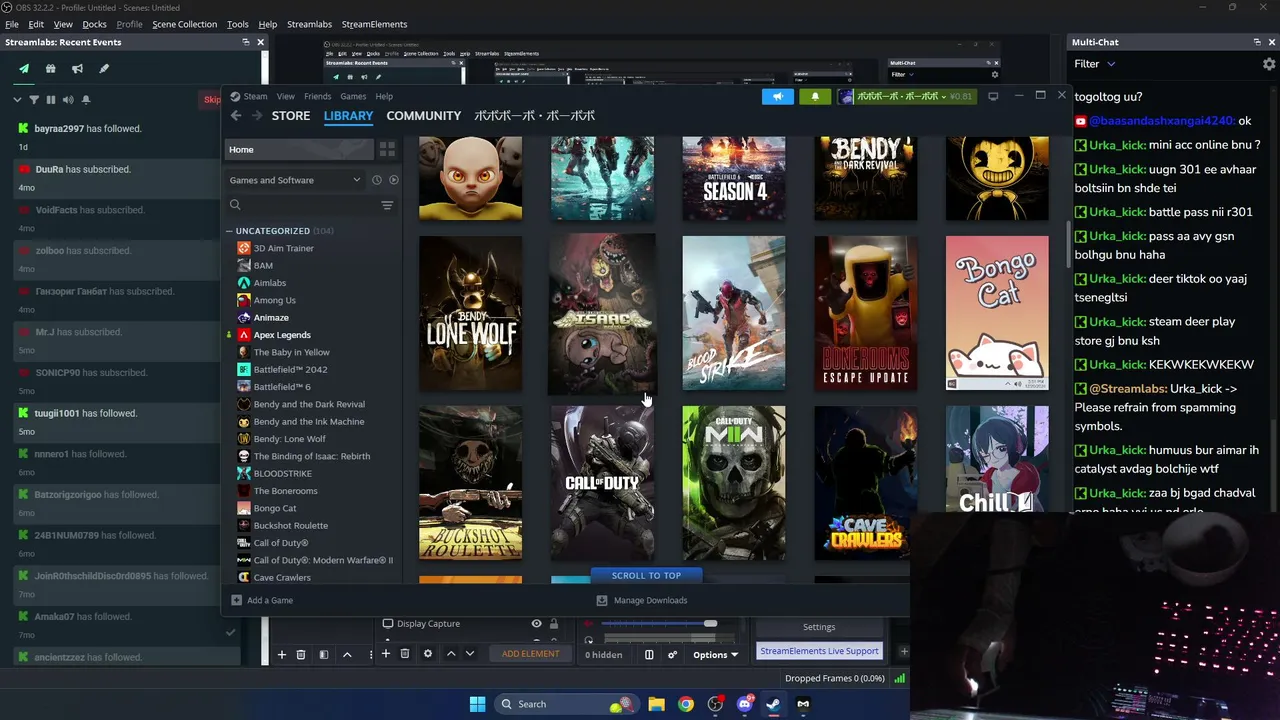Switch to the Steam LIBRARY tab
Image resolution: width=1280 pixels, height=720 pixels.
(348, 116)
